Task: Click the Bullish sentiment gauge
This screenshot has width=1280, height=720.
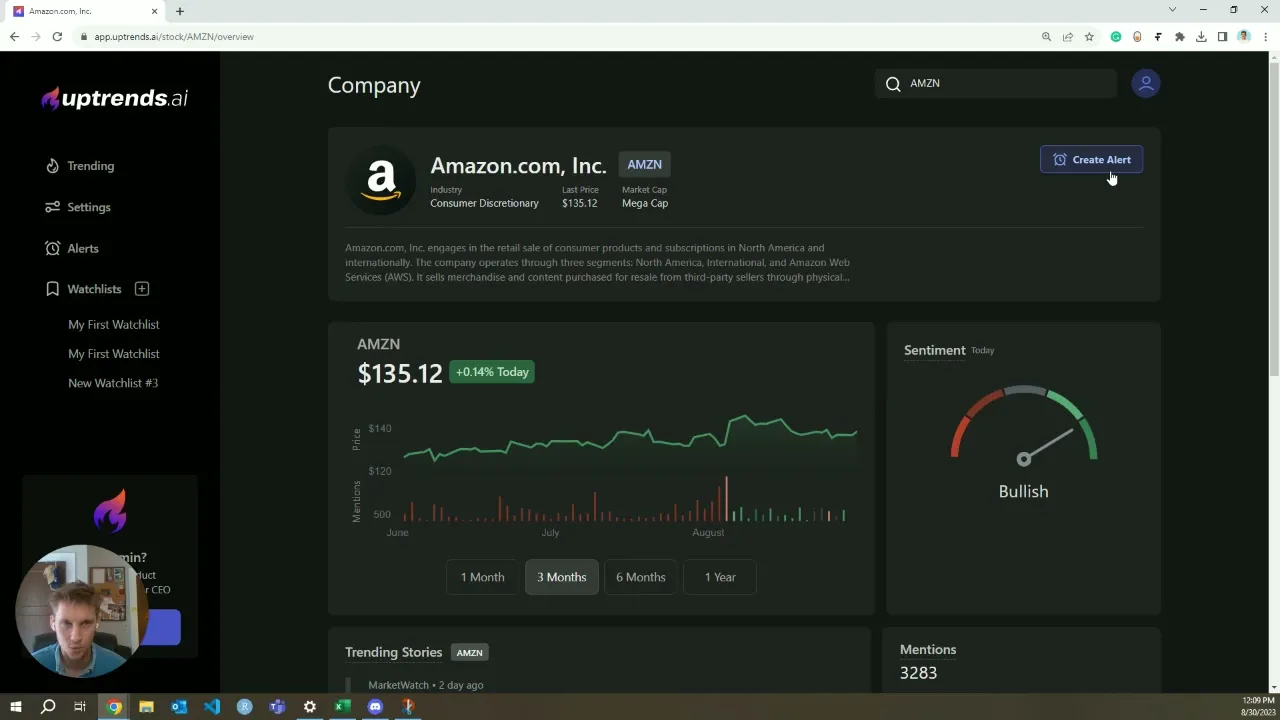Action: (x=1023, y=427)
